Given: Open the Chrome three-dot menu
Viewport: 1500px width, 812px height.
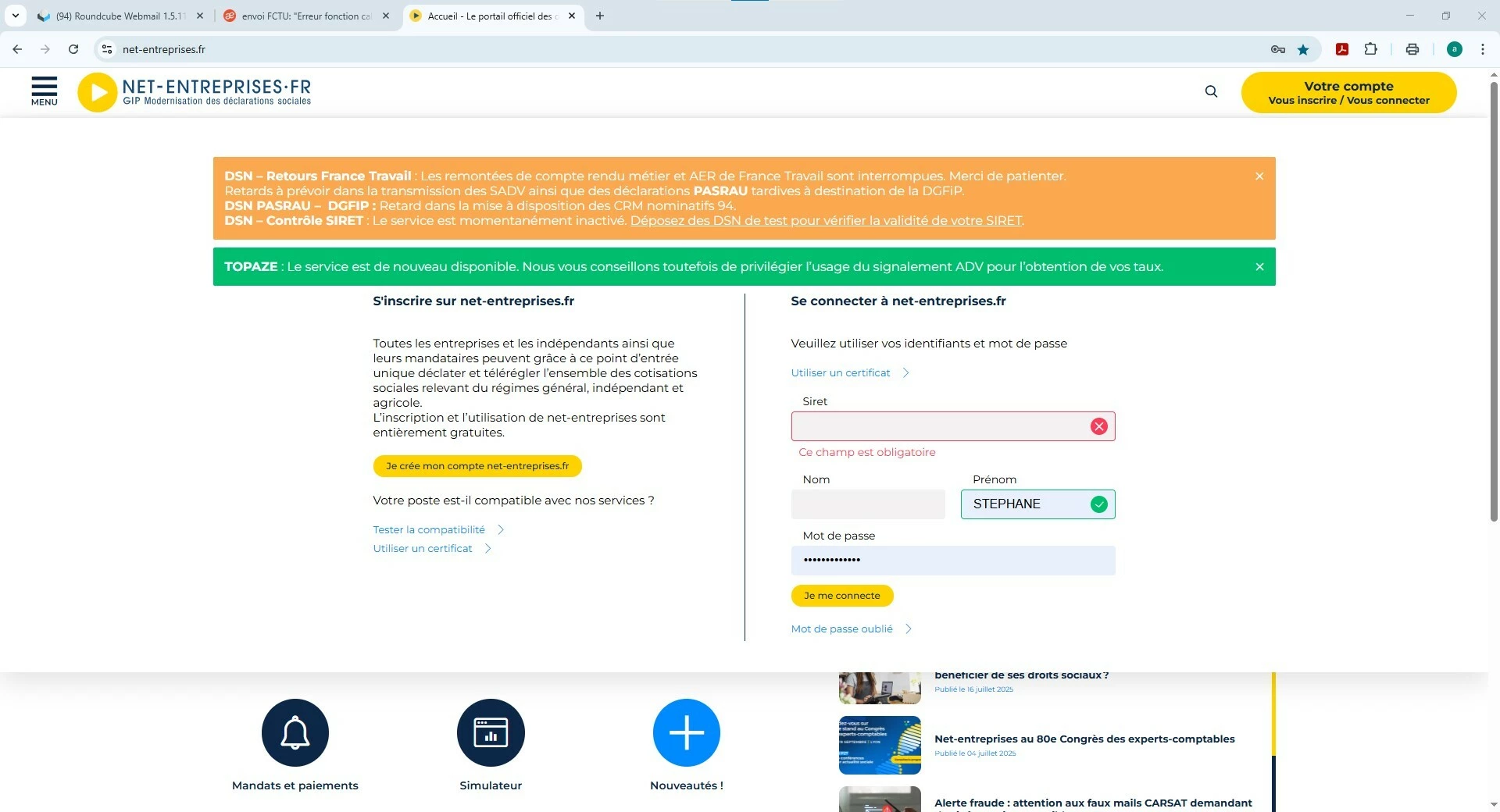Looking at the screenshot, I should 1483,49.
